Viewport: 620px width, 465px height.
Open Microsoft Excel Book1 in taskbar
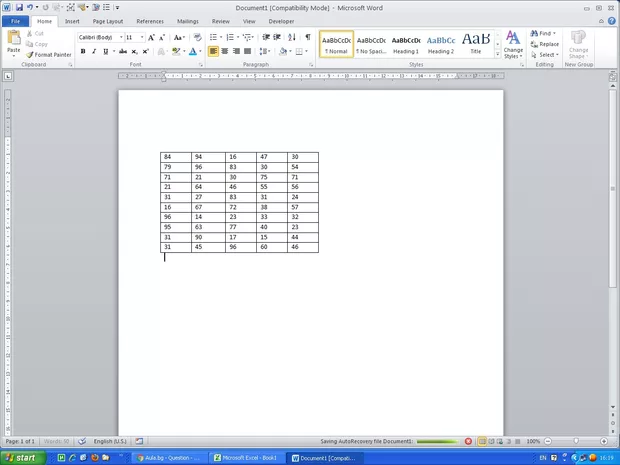pos(246,457)
